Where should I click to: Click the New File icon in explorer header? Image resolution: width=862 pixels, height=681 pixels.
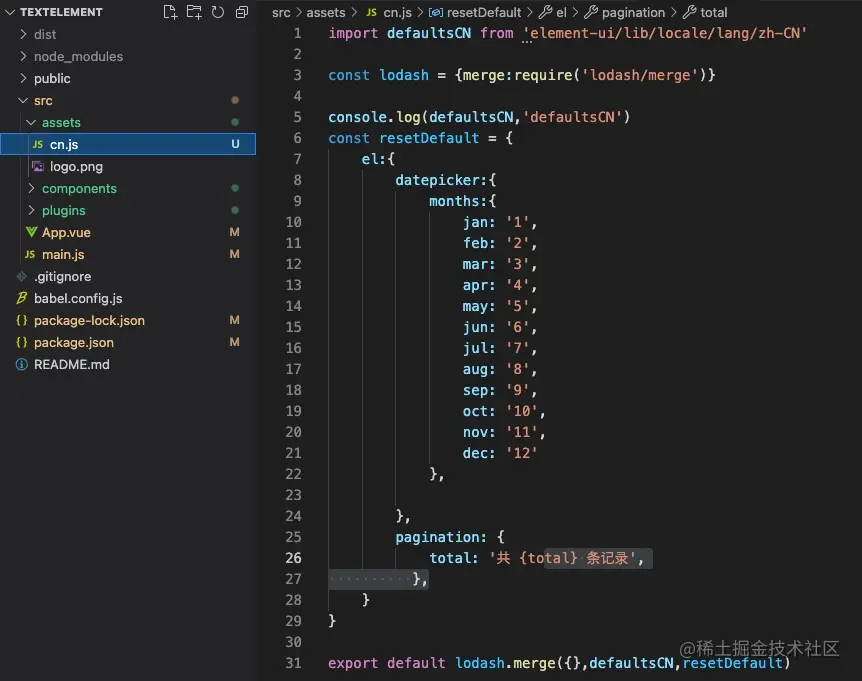170,12
